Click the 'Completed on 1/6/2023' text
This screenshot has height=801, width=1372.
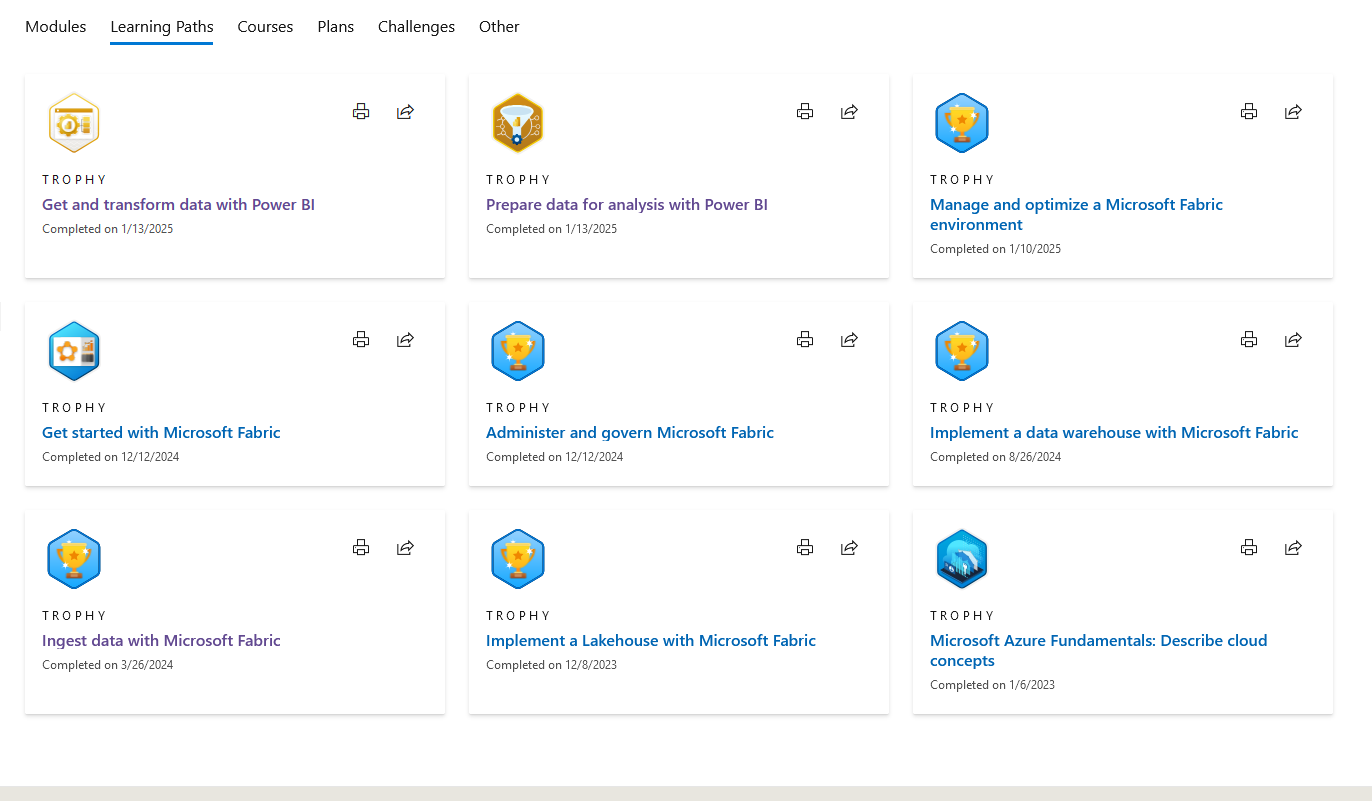point(992,685)
